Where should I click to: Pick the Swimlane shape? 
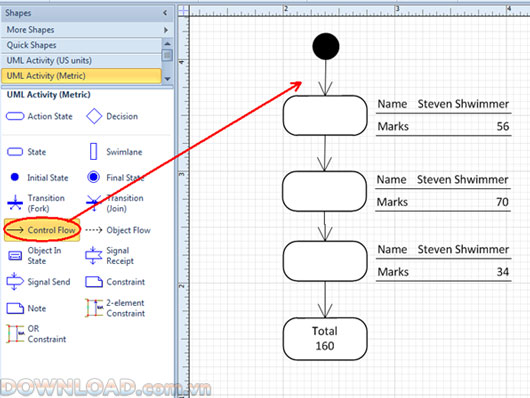(x=115, y=151)
